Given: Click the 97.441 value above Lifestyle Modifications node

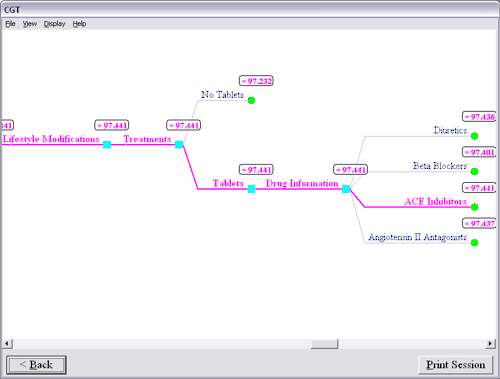Looking at the screenshot, I should [x=112, y=125].
